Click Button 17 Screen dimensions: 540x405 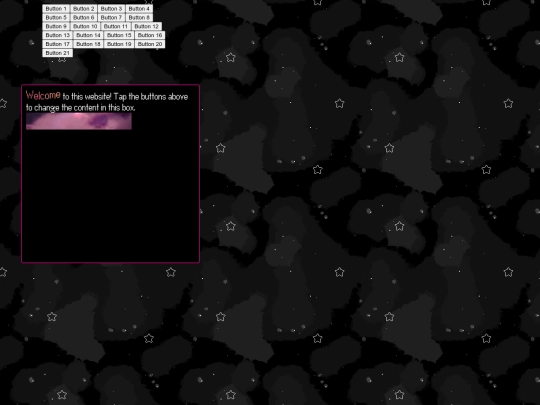(58, 44)
